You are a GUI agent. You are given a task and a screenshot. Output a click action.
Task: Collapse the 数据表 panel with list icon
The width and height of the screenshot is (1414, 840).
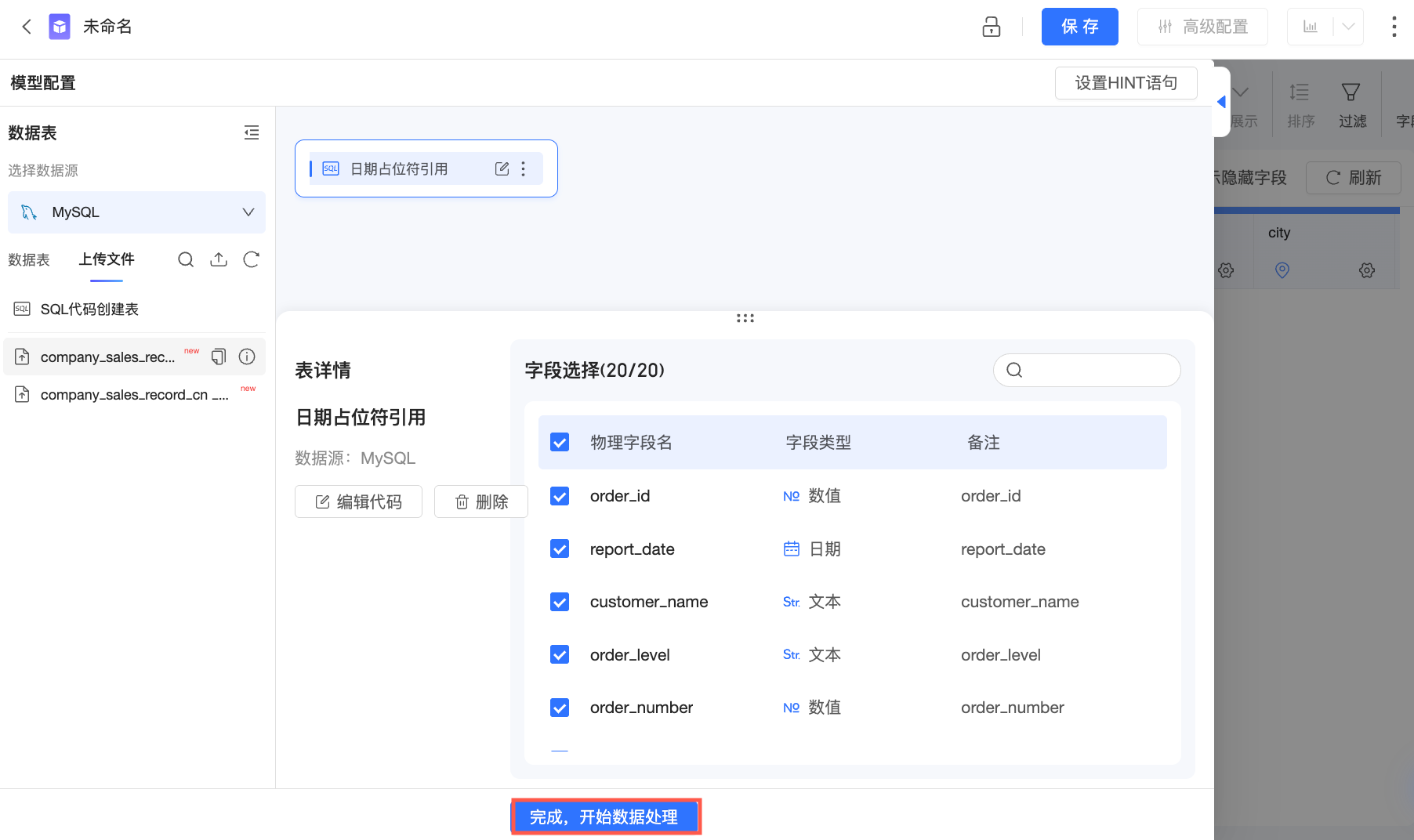pos(252,132)
